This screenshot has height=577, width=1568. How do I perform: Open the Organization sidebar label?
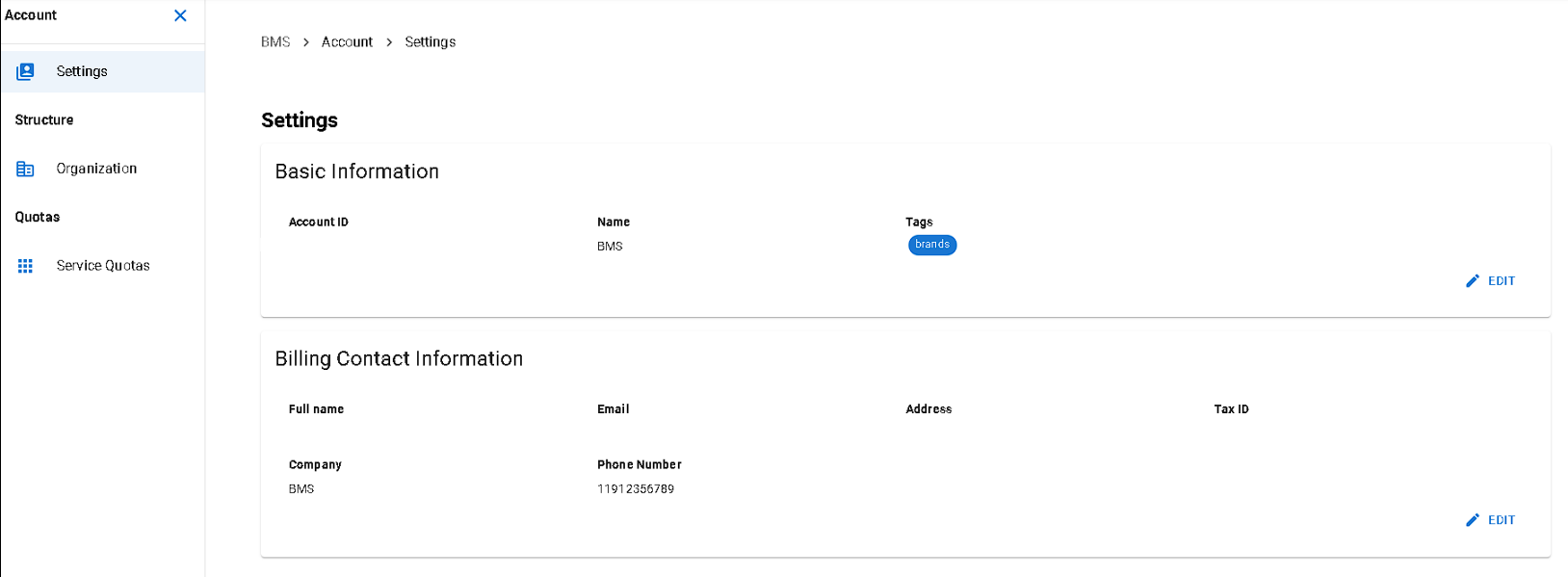[96, 169]
